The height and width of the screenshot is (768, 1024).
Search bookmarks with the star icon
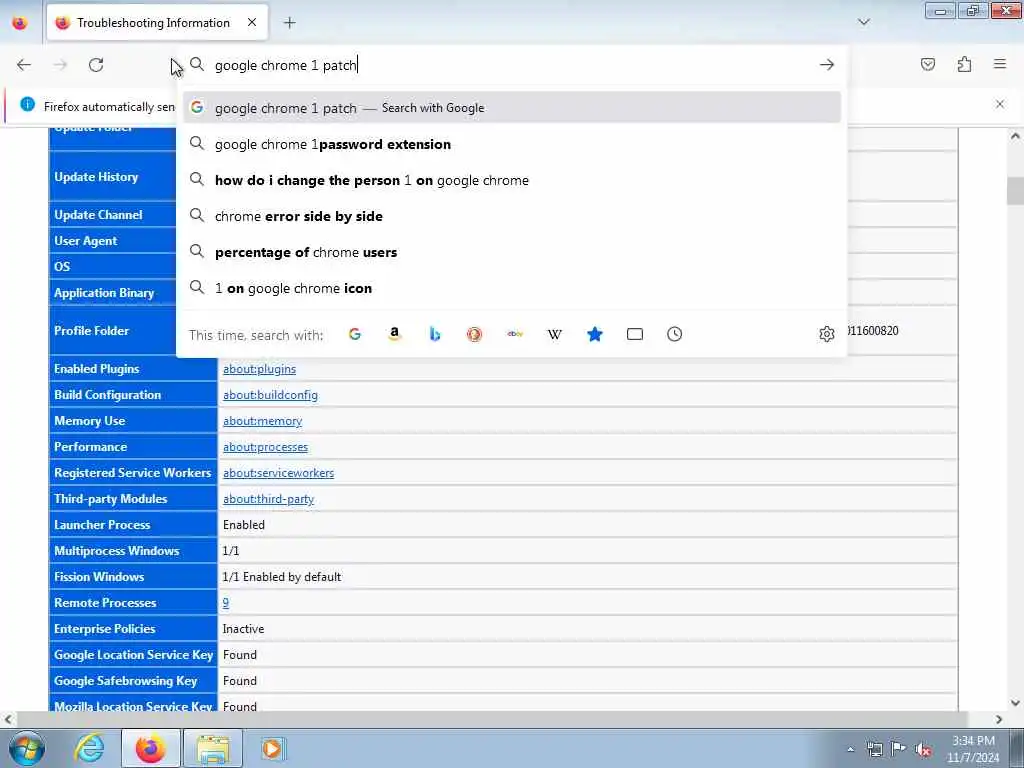click(594, 334)
